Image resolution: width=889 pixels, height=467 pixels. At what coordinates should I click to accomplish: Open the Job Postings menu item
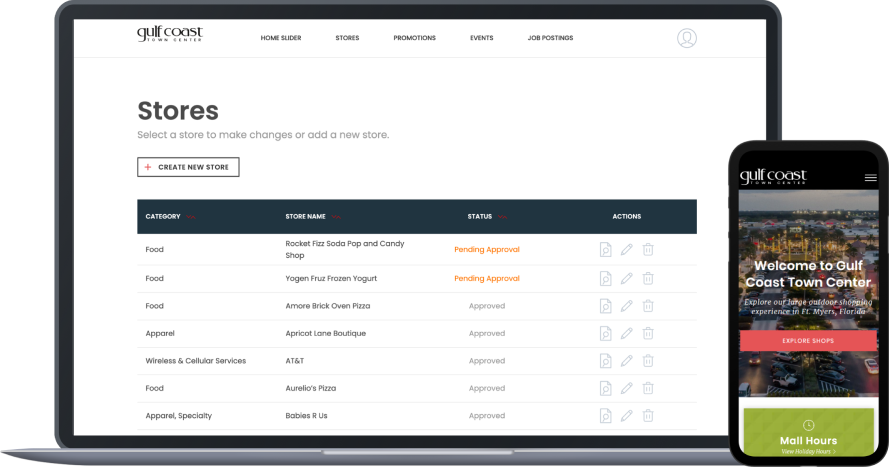pyautogui.click(x=550, y=38)
